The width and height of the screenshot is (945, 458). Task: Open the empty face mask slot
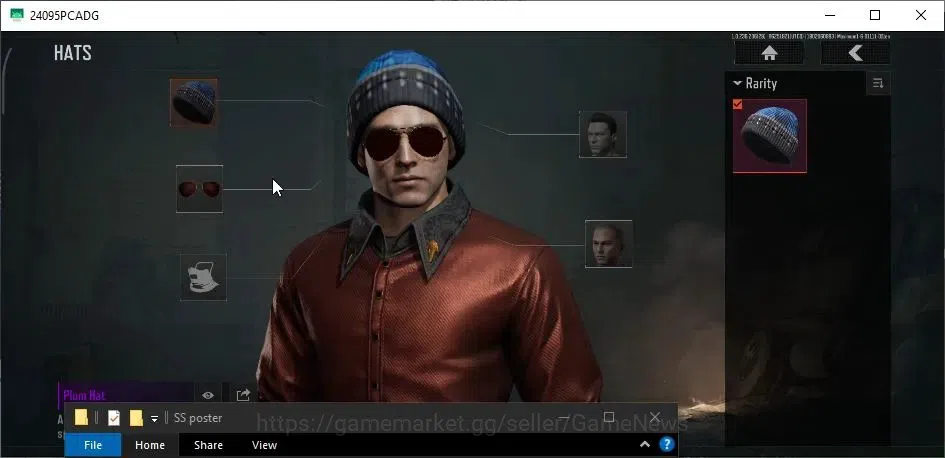(x=204, y=277)
